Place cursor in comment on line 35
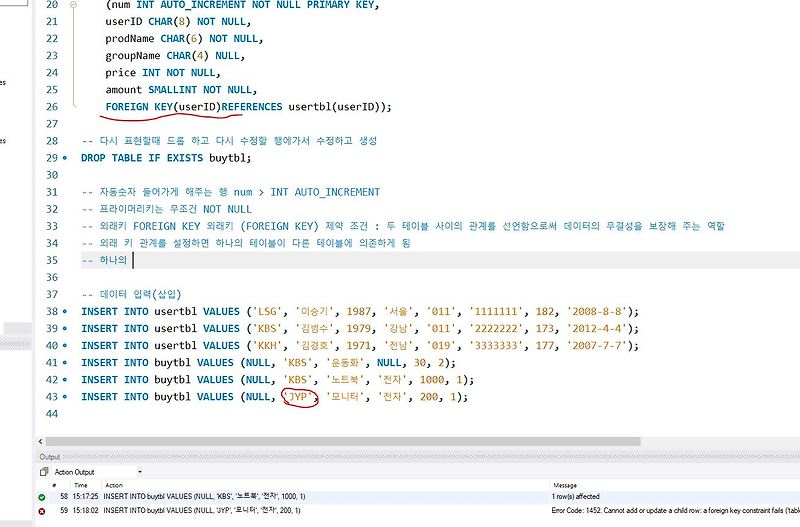800x527 pixels. pos(104,260)
